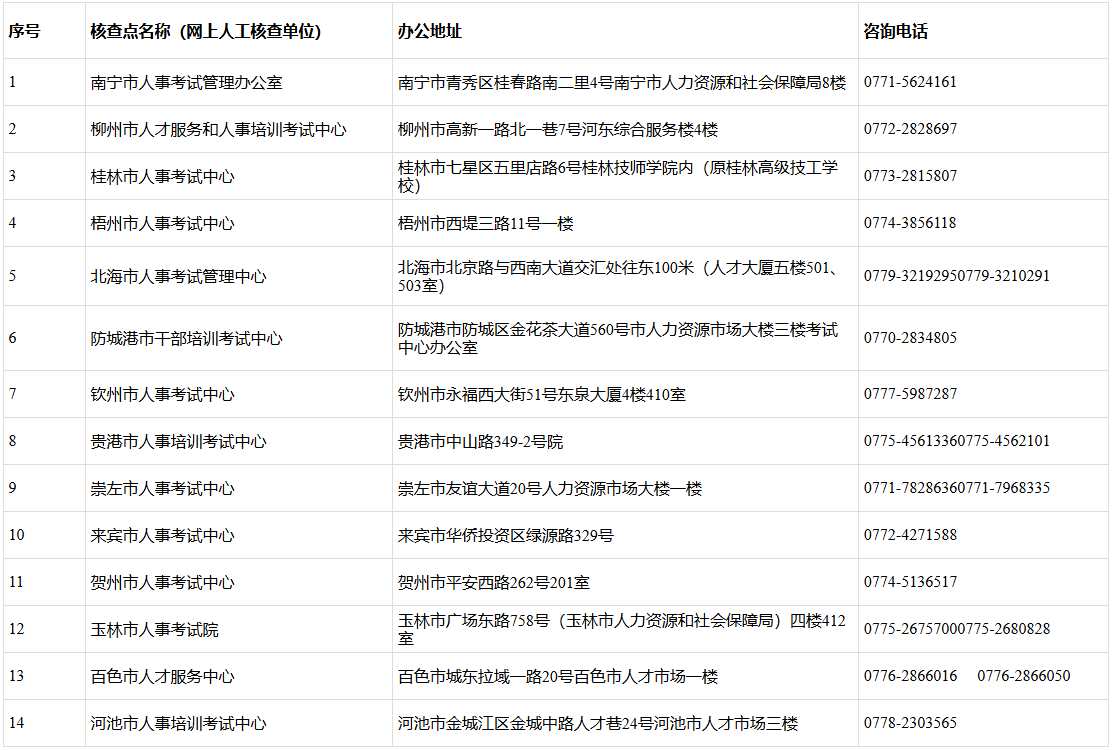This screenshot has height=750, width=1113.
Task: Click the address 百色市城东拉域一路20号
Action: coord(486,676)
